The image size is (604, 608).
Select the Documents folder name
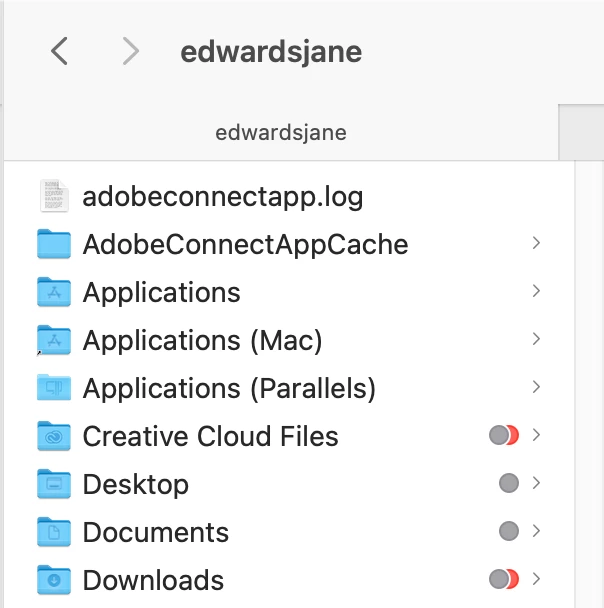[156, 532]
